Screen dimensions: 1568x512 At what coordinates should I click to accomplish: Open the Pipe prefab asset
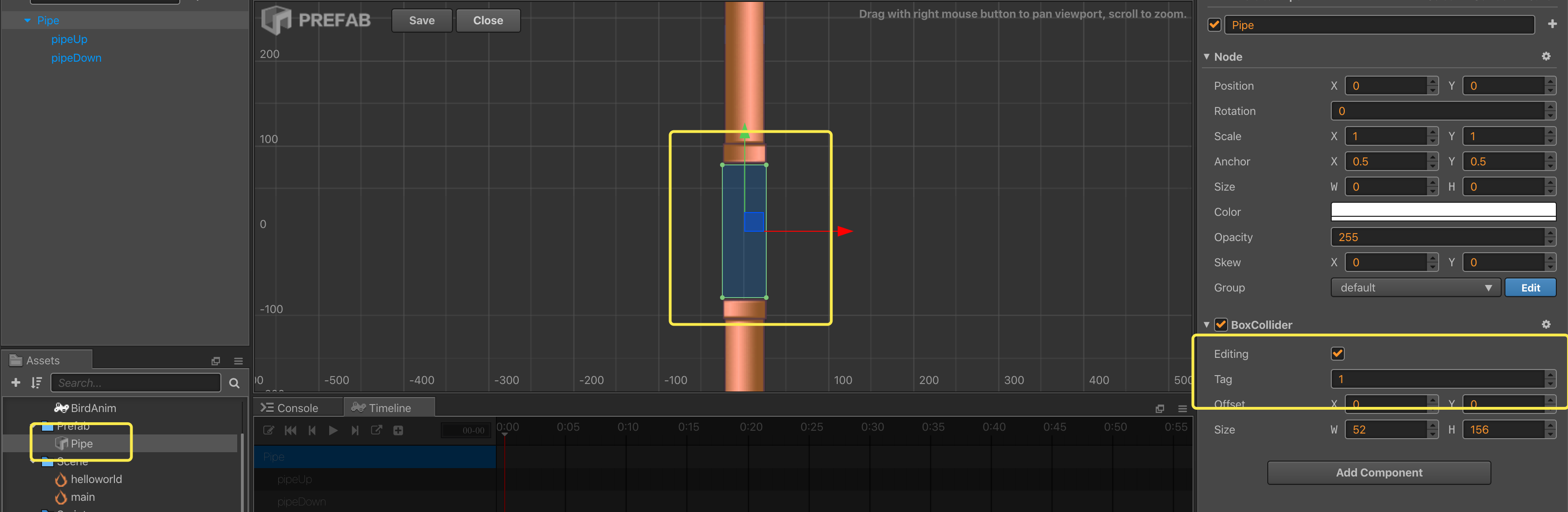point(81,443)
